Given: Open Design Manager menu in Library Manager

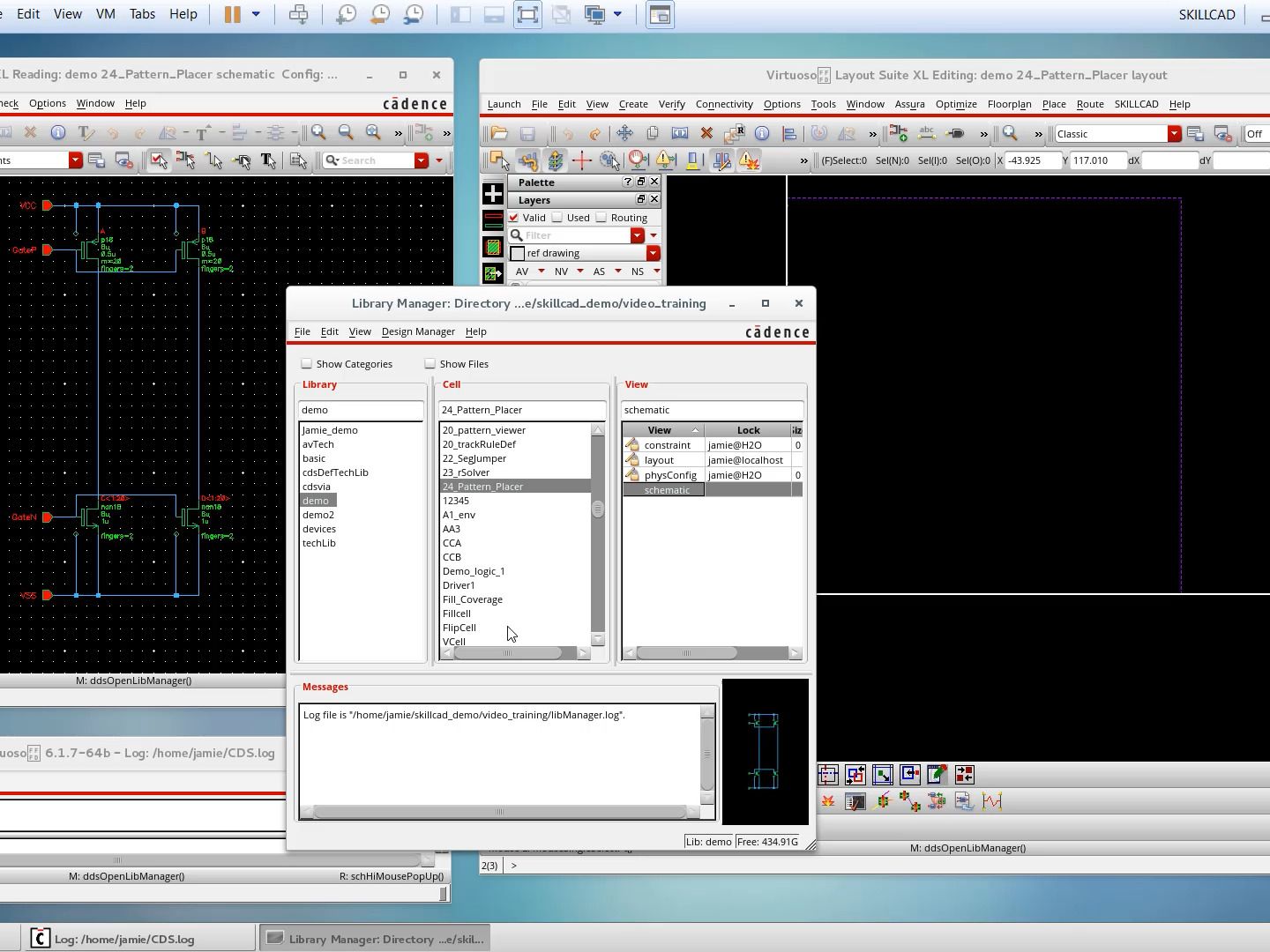Looking at the screenshot, I should point(418,331).
